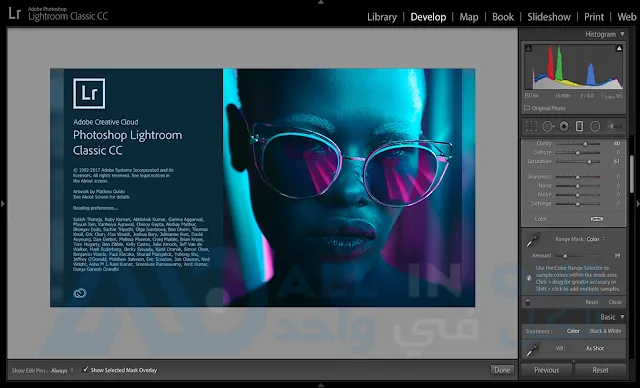The image size is (640, 388).
Task: Click the Defringe slider handle
Action: [578, 204]
